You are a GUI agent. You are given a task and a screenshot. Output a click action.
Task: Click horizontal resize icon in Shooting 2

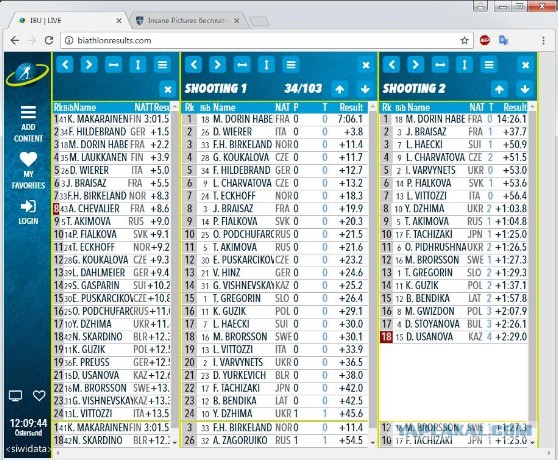(440, 65)
